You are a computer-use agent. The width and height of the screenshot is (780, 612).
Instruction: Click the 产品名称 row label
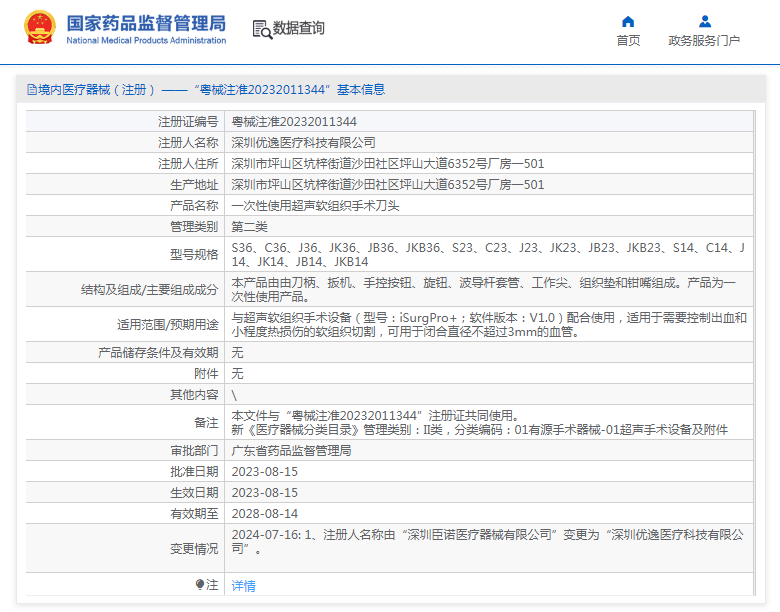(194, 205)
